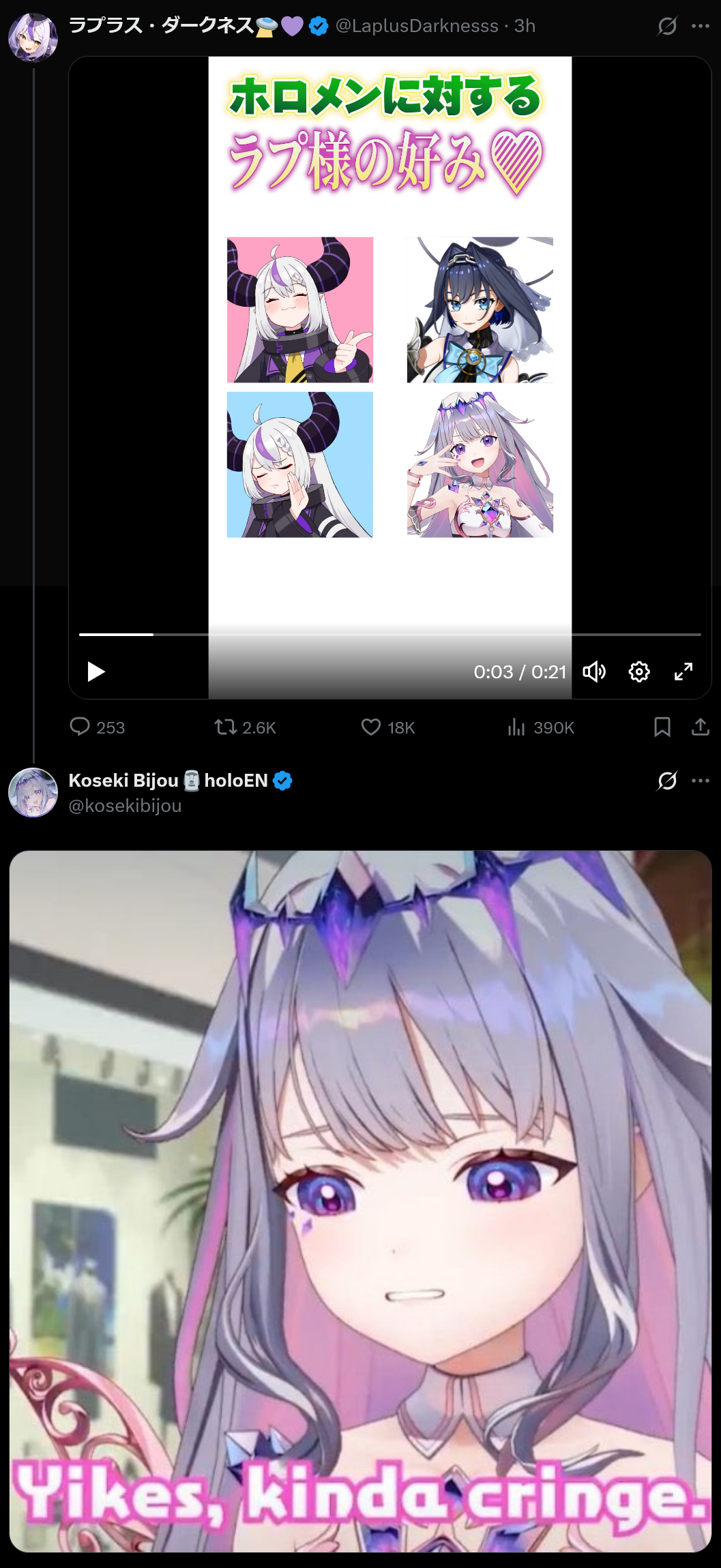The image size is (721, 1568).
Task: Open Laplus Darkness profile avatar
Action: click(33, 37)
